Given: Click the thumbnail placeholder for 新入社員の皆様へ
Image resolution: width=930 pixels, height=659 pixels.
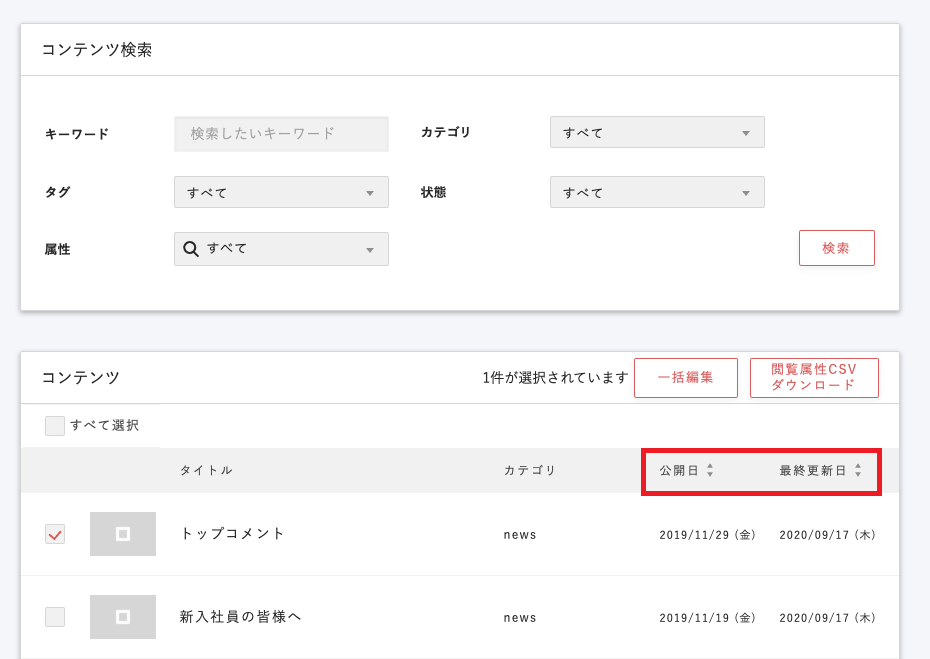Looking at the screenshot, I should pos(123,617).
